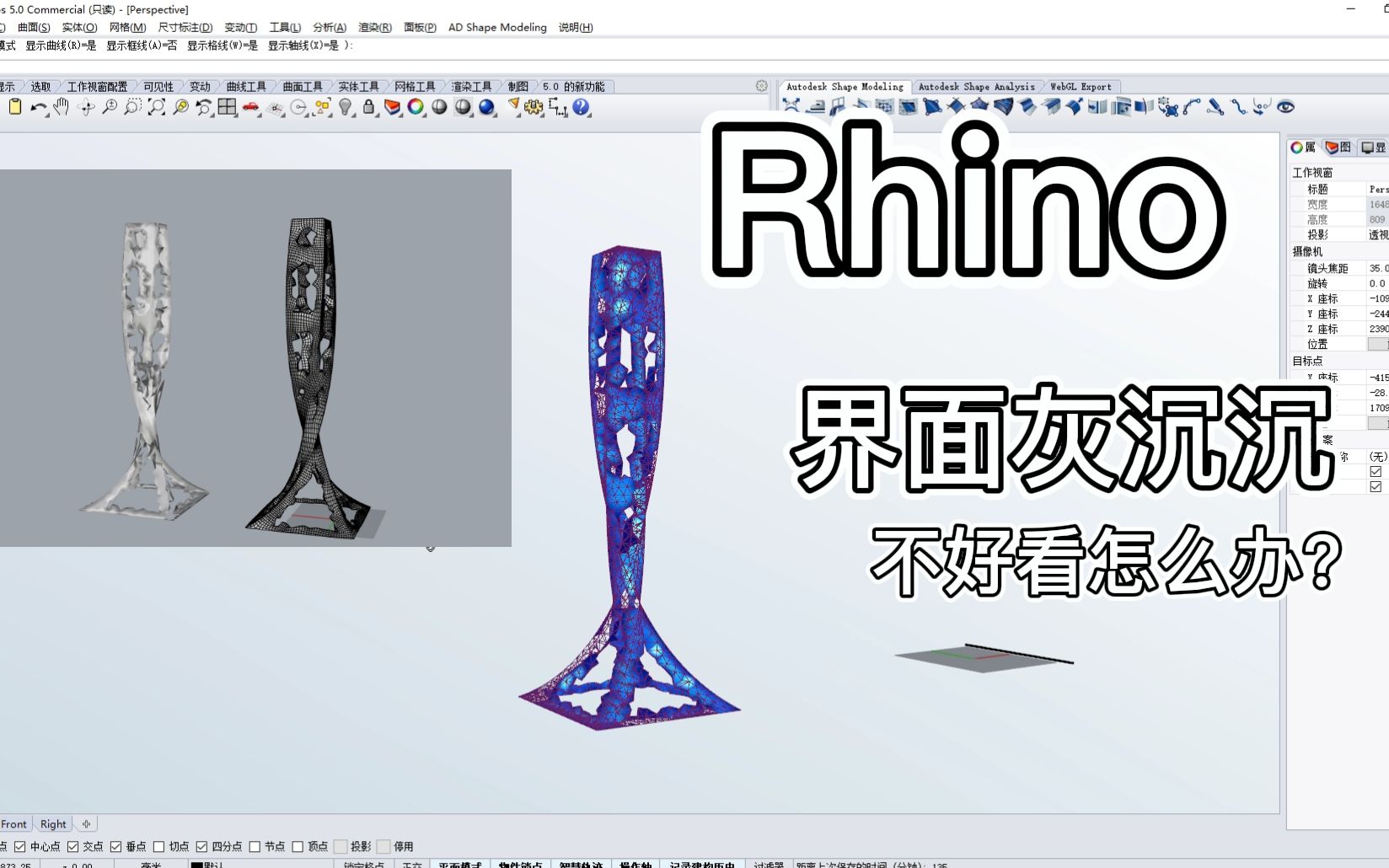Enable the 顶点 osnap checkbox
This screenshot has height=868, width=1389.
(x=298, y=846)
